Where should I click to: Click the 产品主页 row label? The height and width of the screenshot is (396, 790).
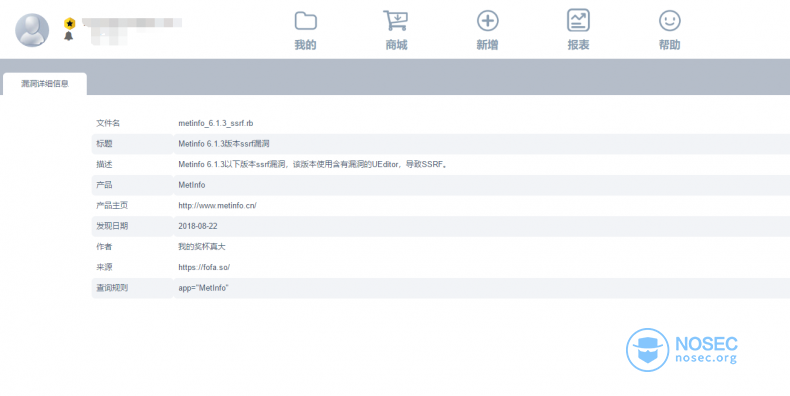pyautogui.click(x=112, y=206)
